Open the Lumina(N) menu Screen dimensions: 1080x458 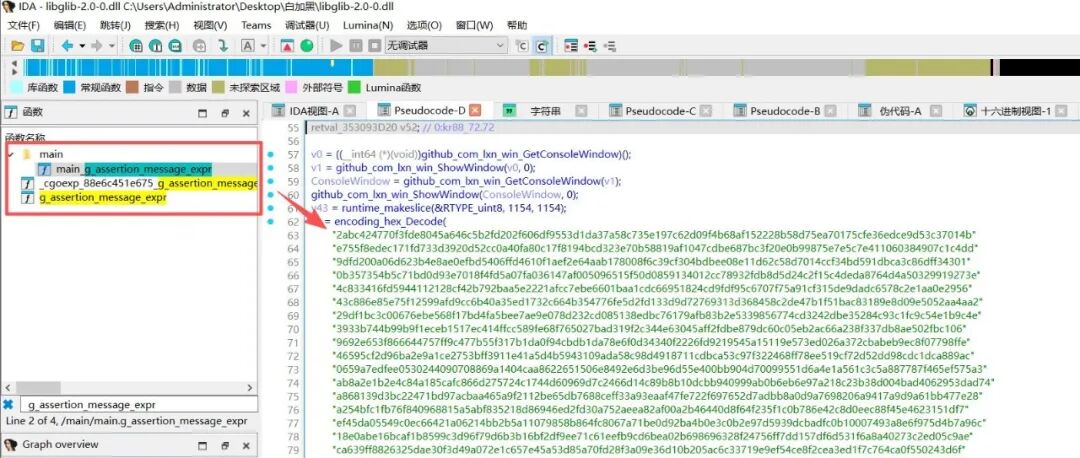[x=368, y=25]
